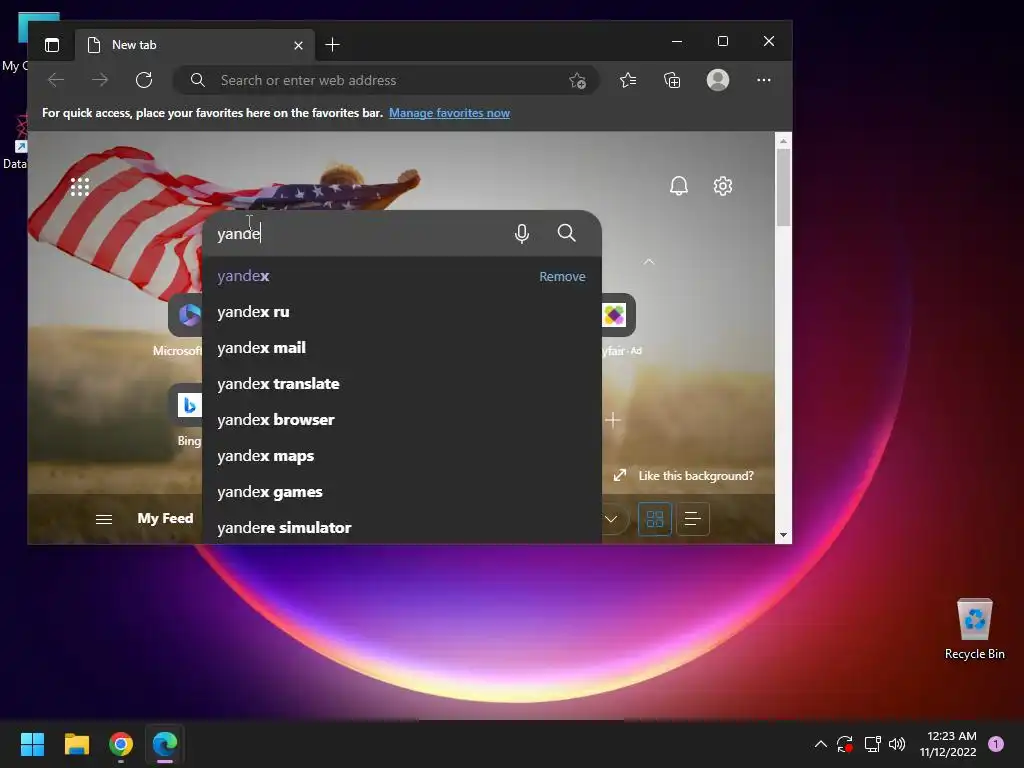Open the volume speaker tray icon
Viewport: 1024px width, 768px height.
pos(897,744)
